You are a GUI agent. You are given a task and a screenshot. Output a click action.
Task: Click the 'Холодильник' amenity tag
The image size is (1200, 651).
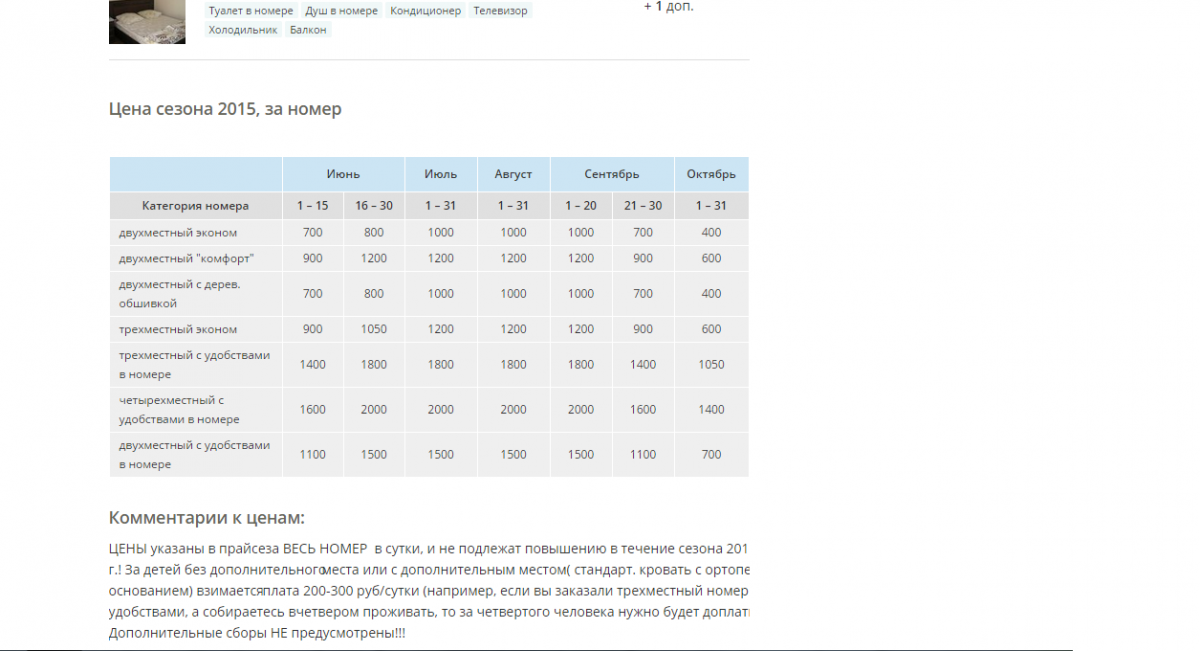tap(243, 30)
